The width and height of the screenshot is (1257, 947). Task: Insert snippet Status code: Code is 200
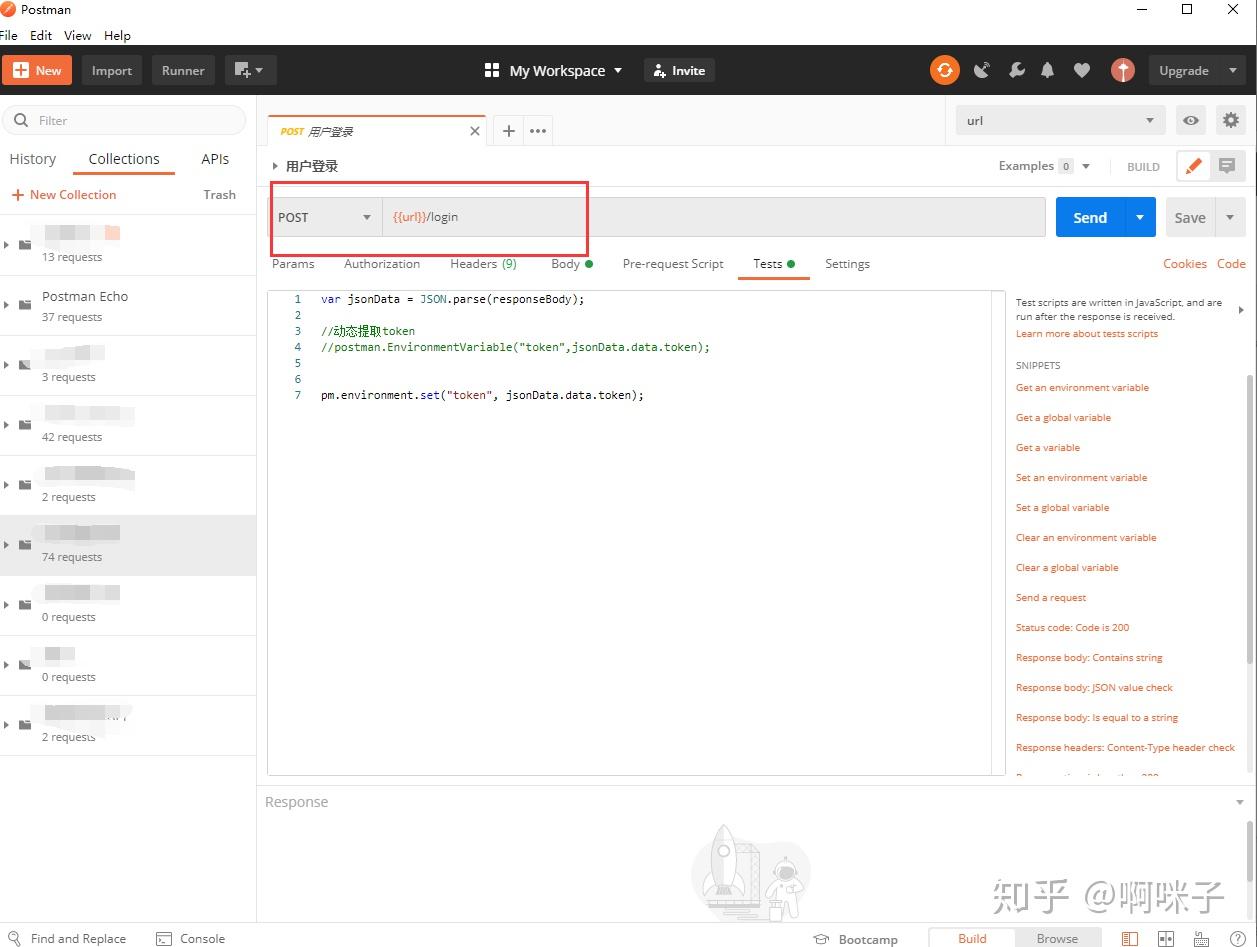click(1072, 627)
